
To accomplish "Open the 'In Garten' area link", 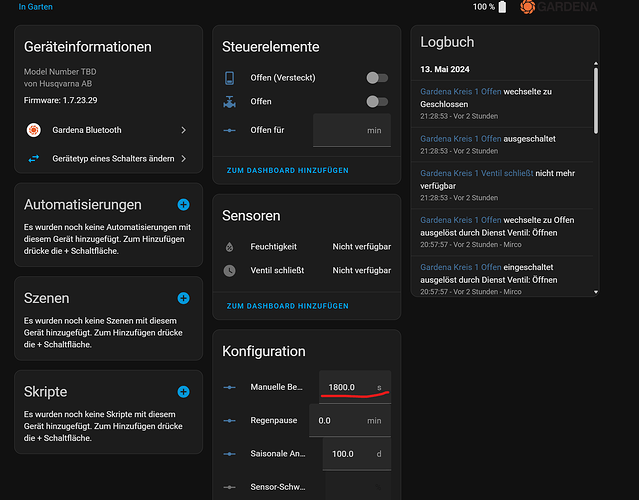I will pyautogui.click(x=36, y=7).
